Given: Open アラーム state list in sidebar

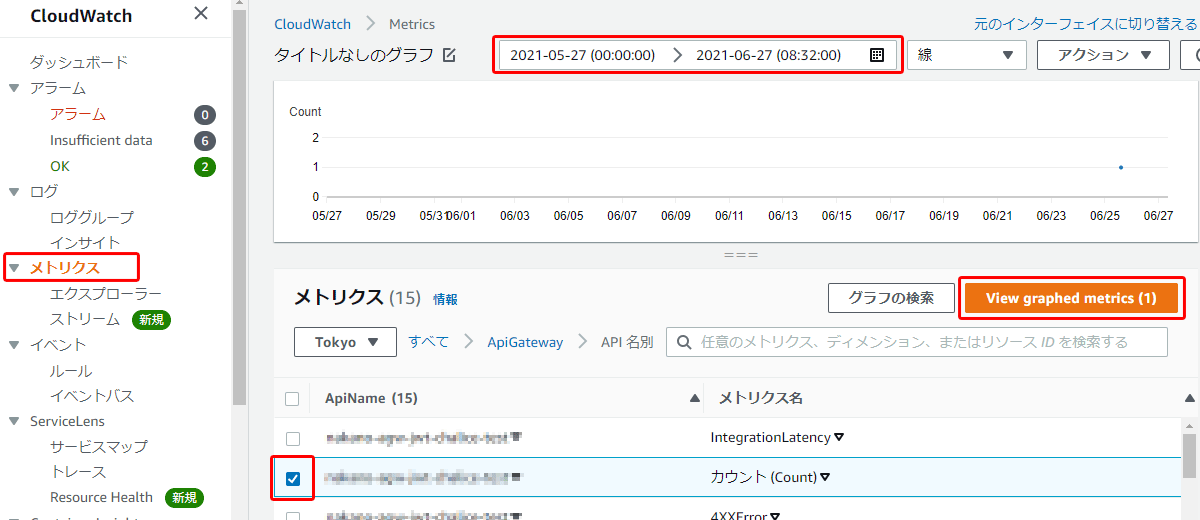Looking at the screenshot, I should pyautogui.click(x=78, y=114).
